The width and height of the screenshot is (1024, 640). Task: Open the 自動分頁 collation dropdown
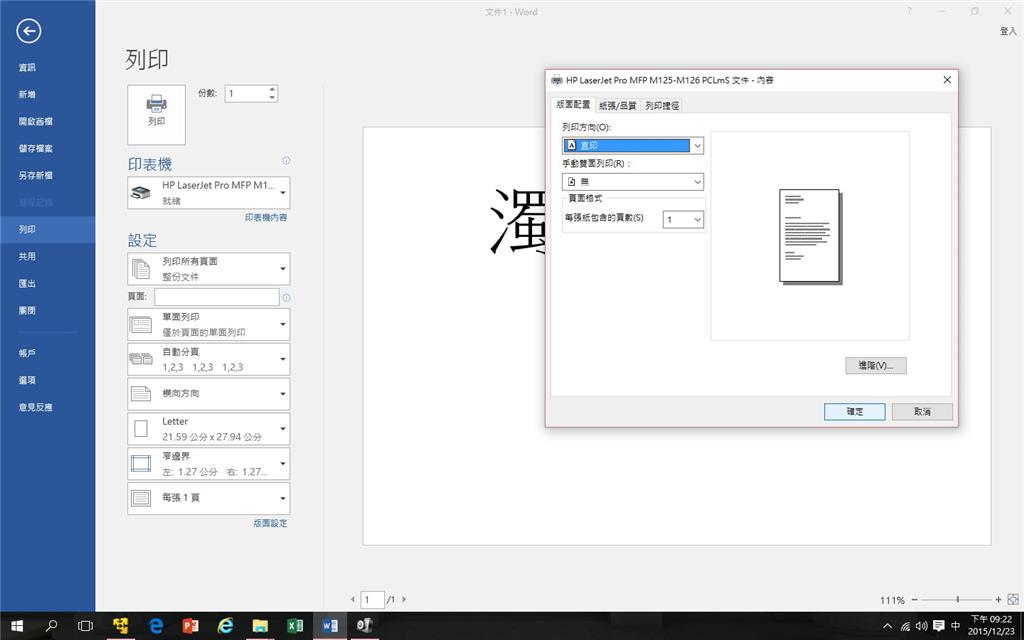(209, 359)
